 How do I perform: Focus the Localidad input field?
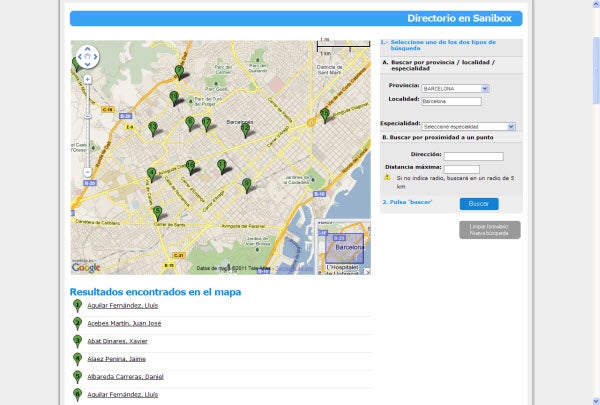coord(452,101)
